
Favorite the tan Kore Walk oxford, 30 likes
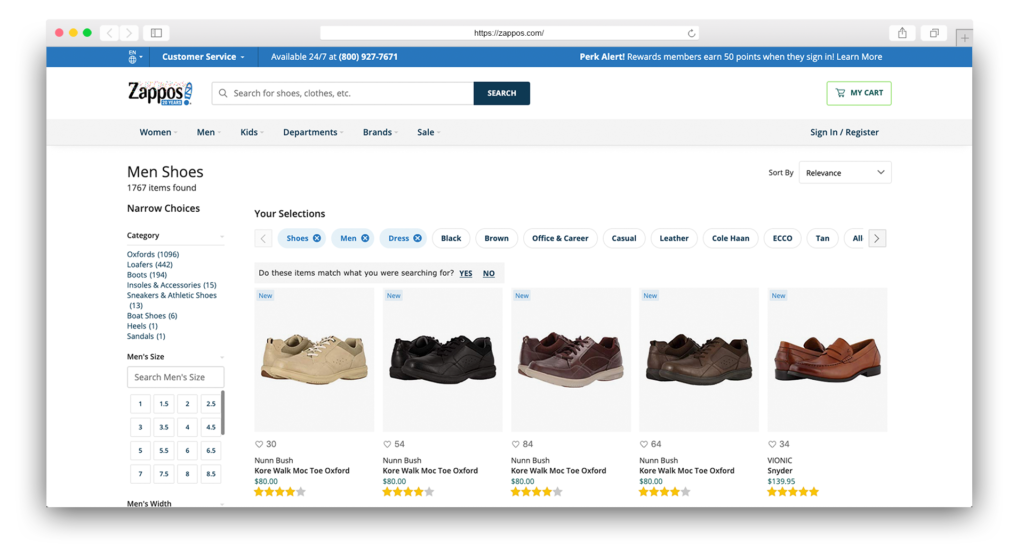tap(259, 444)
